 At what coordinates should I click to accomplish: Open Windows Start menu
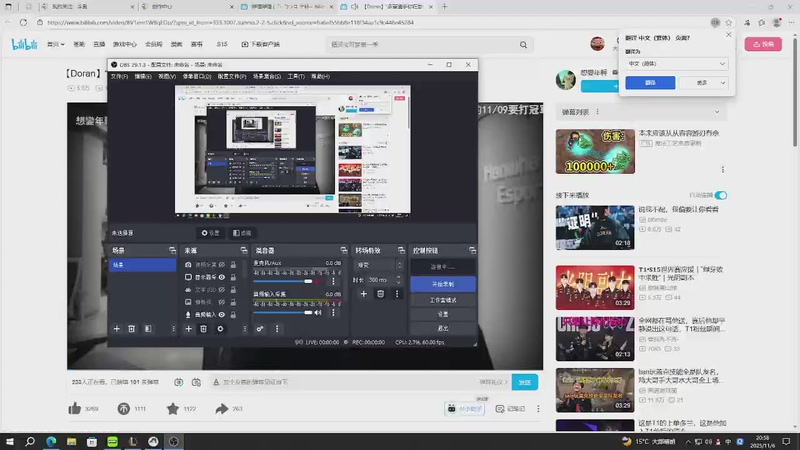[10, 441]
